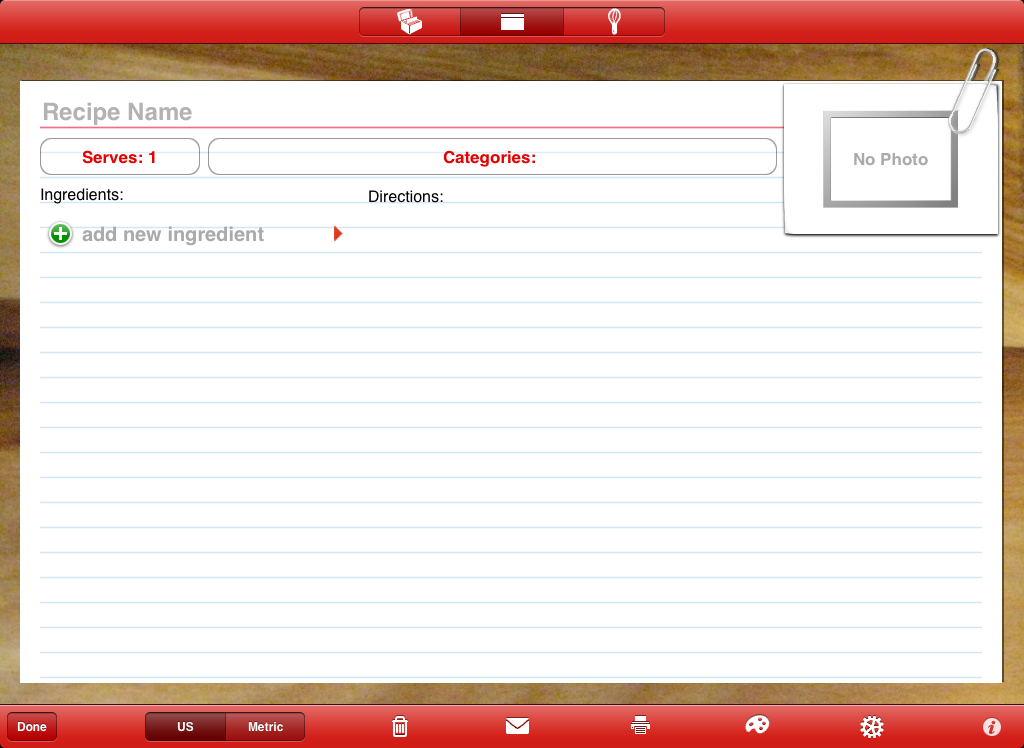Screen dimensions: 1024x748
Task: Switch to the recipe card view tab
Action: [512, 21]
